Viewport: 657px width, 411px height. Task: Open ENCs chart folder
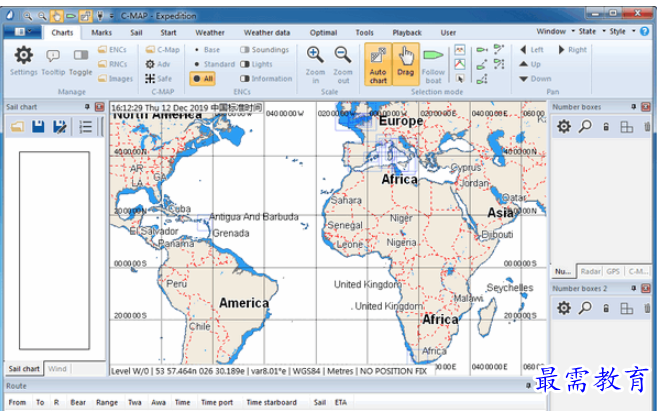pyautogui.click(x=112, y=49)
